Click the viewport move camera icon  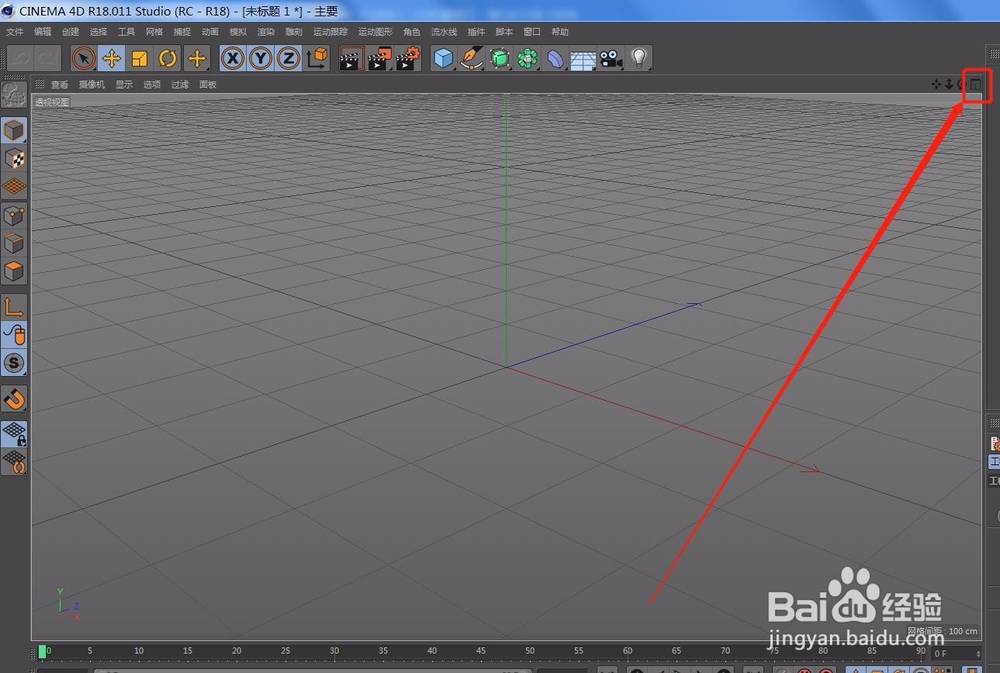tap(936, 84)
